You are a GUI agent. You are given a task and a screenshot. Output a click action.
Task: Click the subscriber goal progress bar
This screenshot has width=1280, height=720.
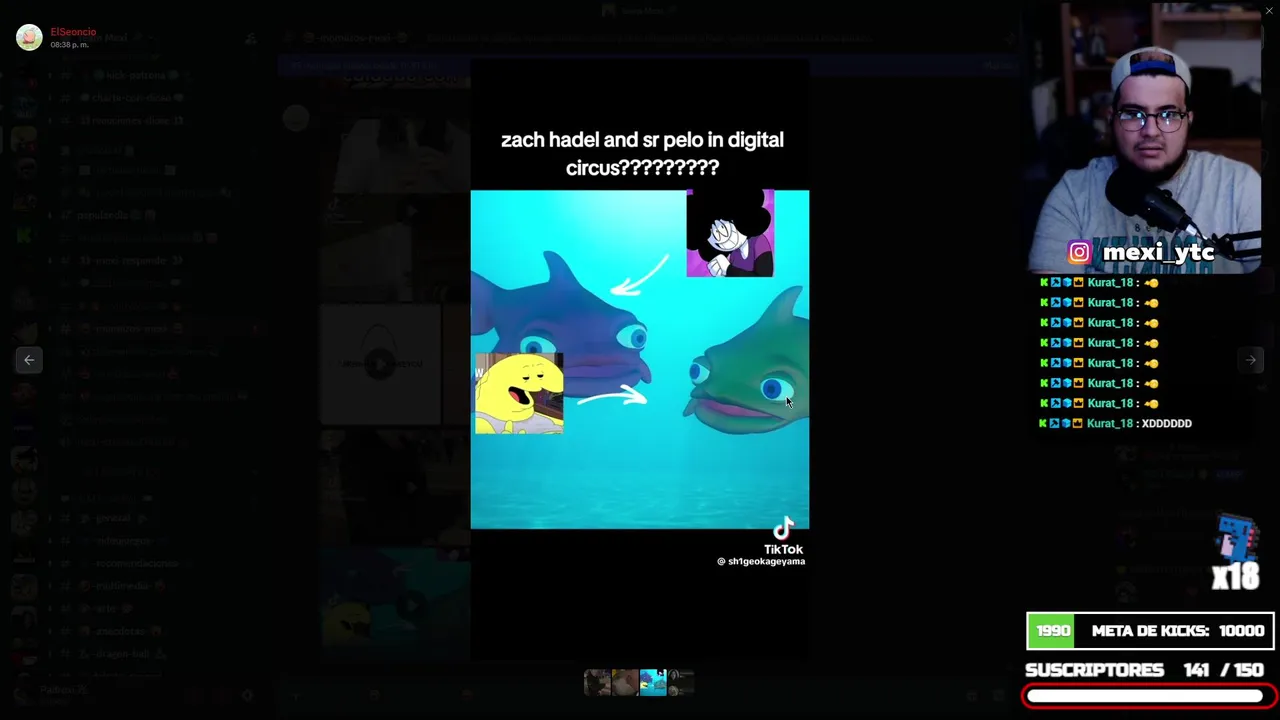pyautogui.click(x=1149, y=696)
